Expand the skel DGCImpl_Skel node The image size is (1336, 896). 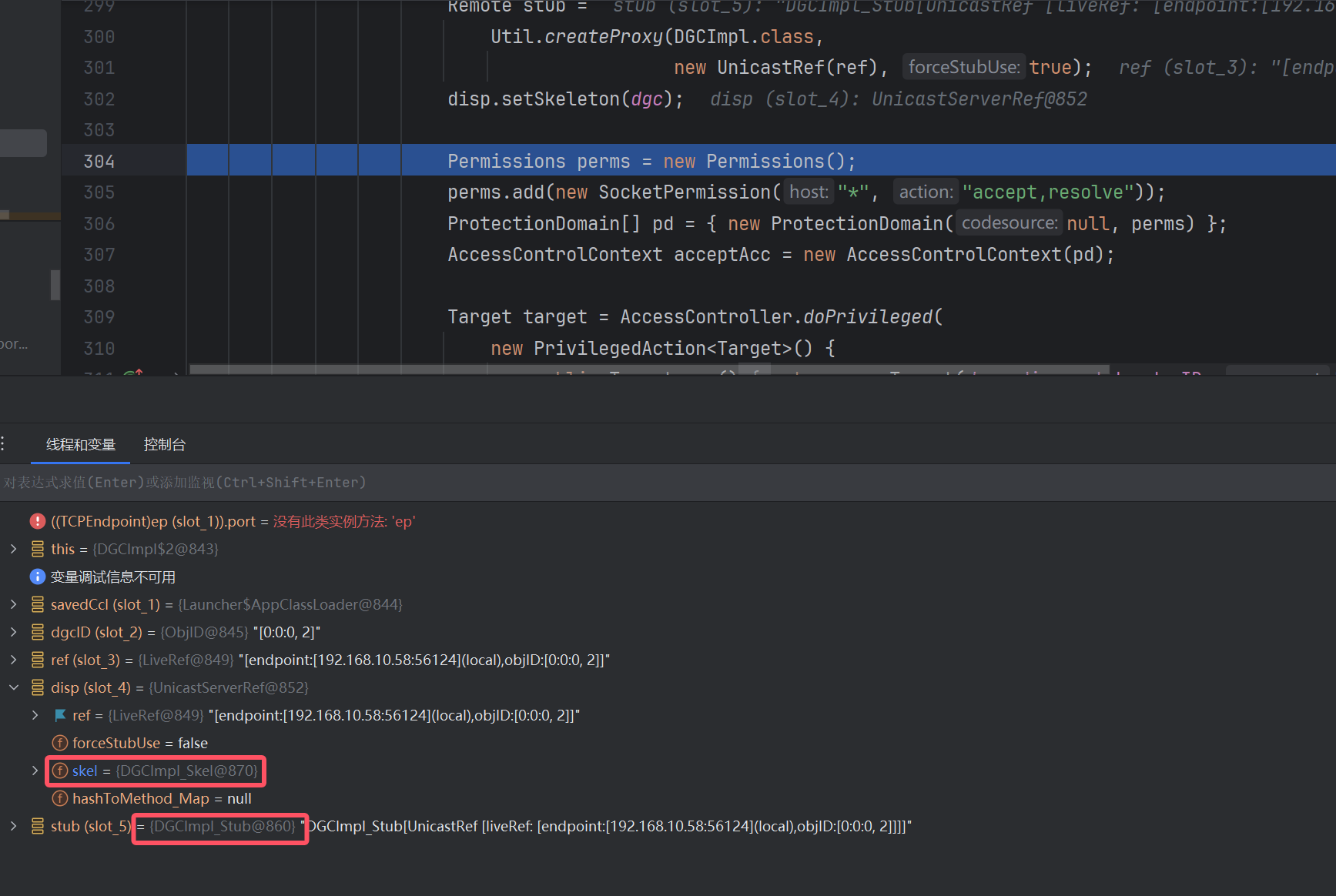[35, 771]
